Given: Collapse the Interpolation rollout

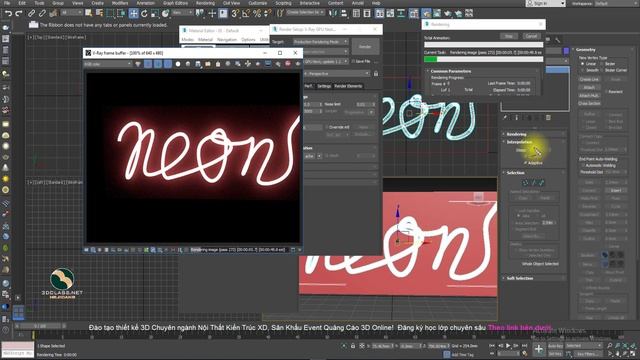Looking at the screenshot, I should pos(535,142).
